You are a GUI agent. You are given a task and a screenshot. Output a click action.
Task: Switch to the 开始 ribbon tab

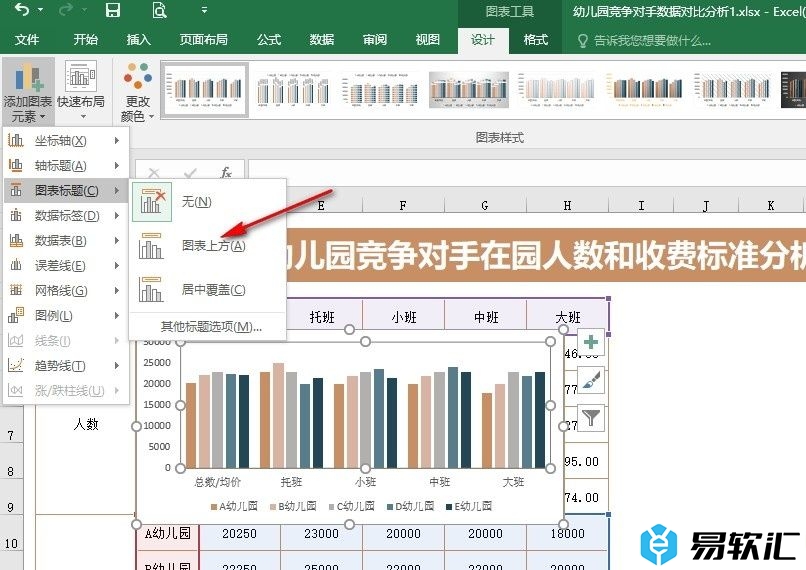click(x=85, y=40)
